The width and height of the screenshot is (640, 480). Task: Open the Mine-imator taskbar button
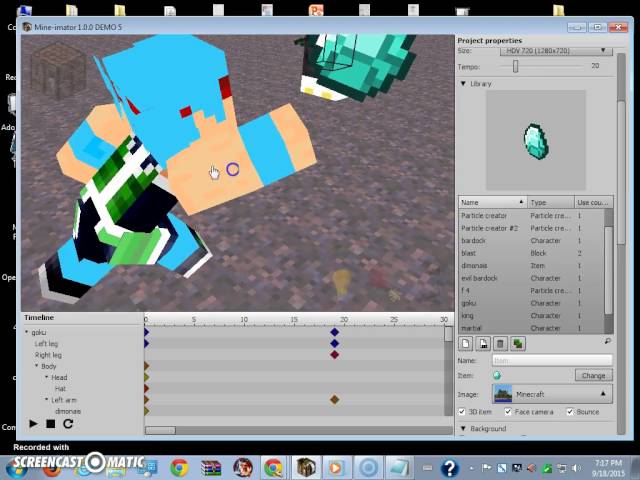coord(306,468)
